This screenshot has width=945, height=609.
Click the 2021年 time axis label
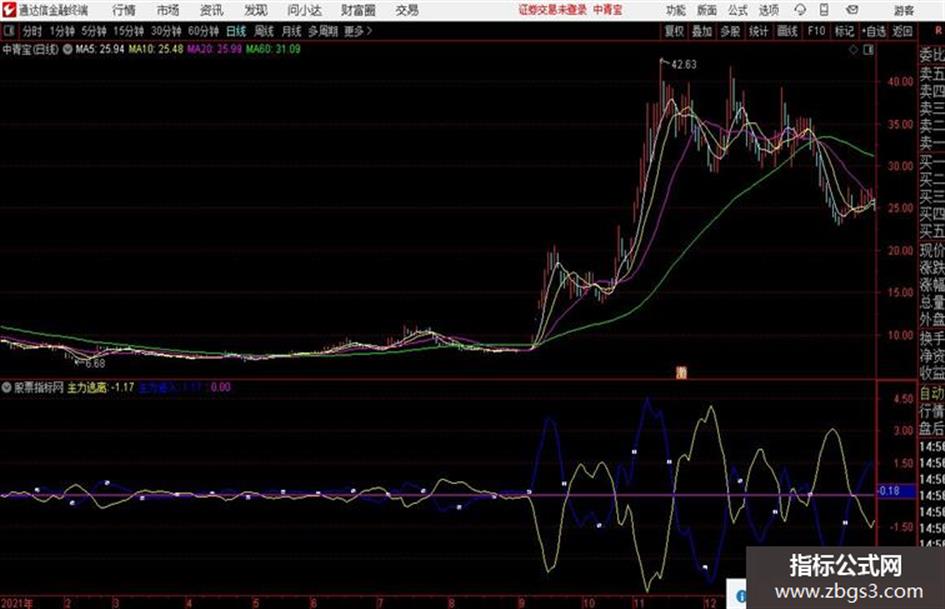17,603
